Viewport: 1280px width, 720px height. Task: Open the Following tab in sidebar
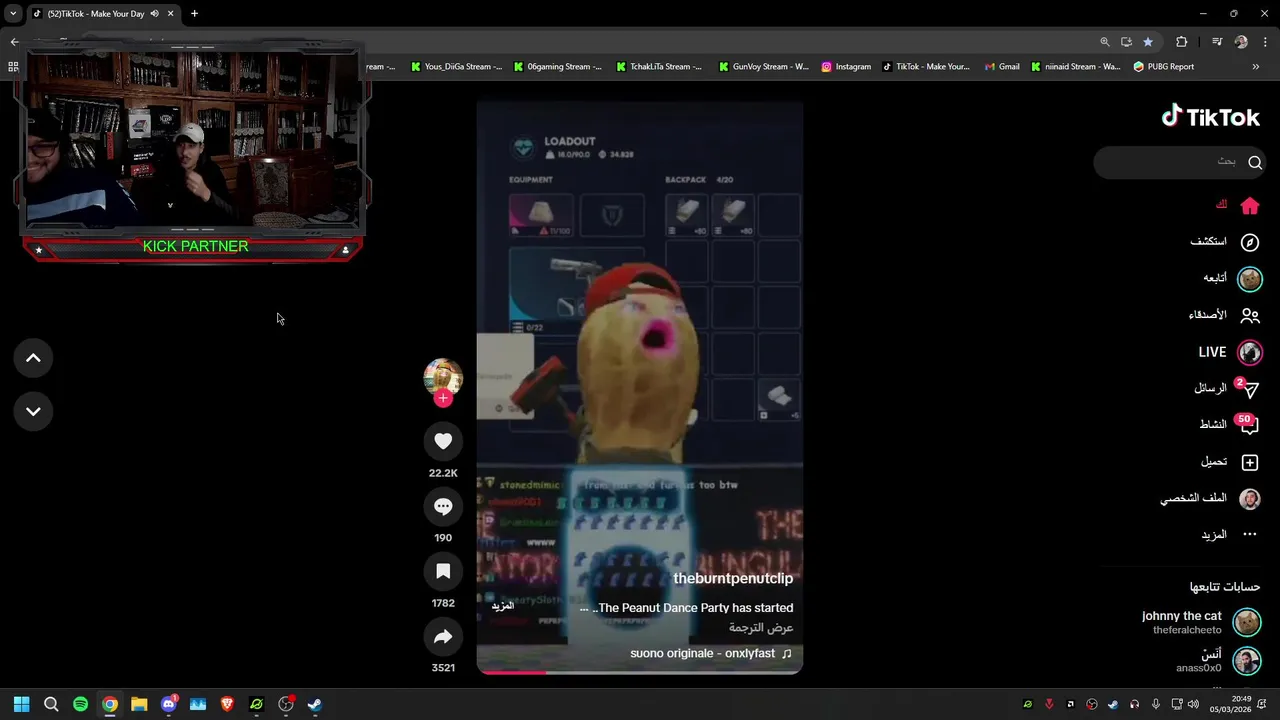pos(1232,279)
